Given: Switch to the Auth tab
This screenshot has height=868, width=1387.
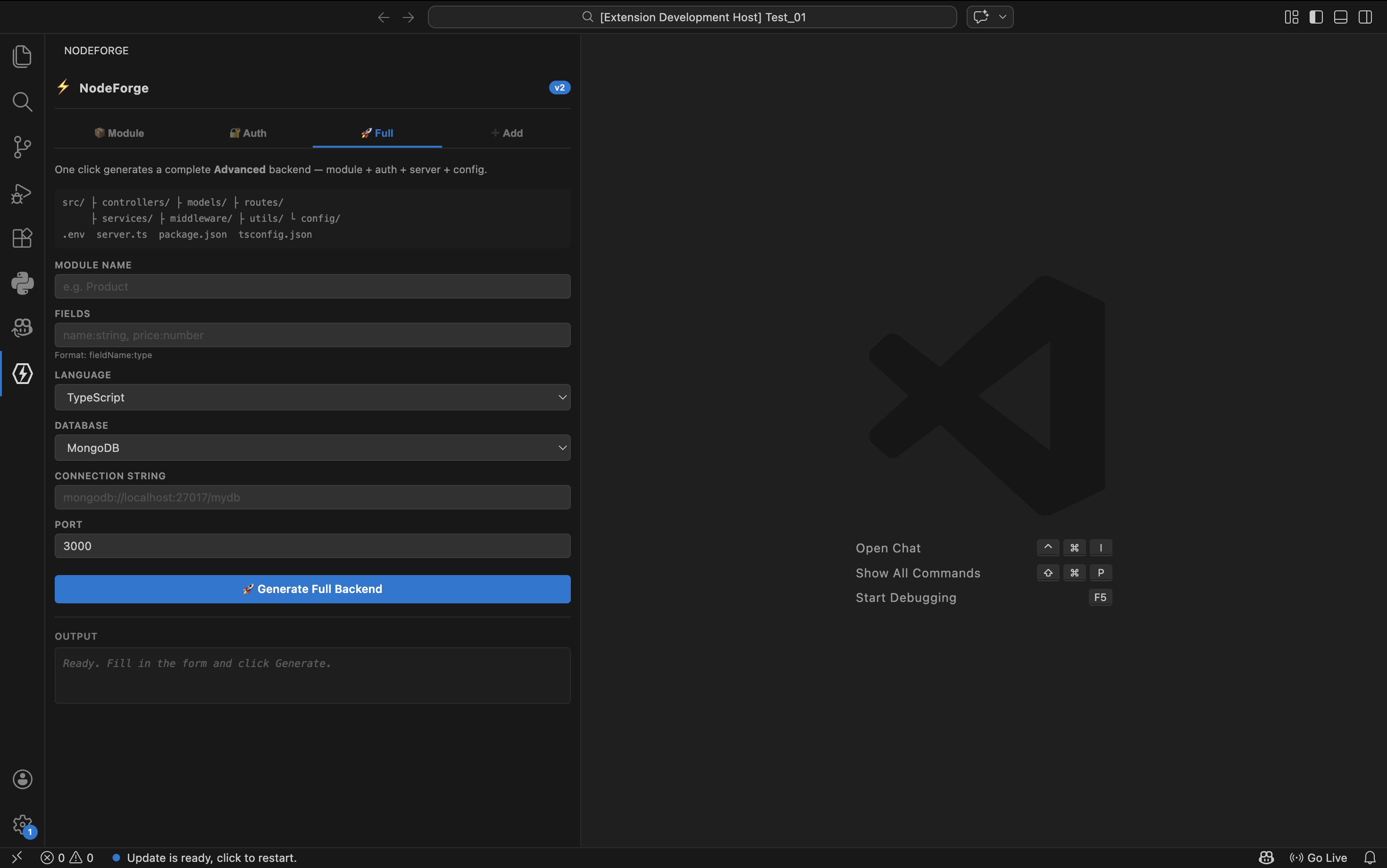Looking at the screenshot, I should coord(248,133).
